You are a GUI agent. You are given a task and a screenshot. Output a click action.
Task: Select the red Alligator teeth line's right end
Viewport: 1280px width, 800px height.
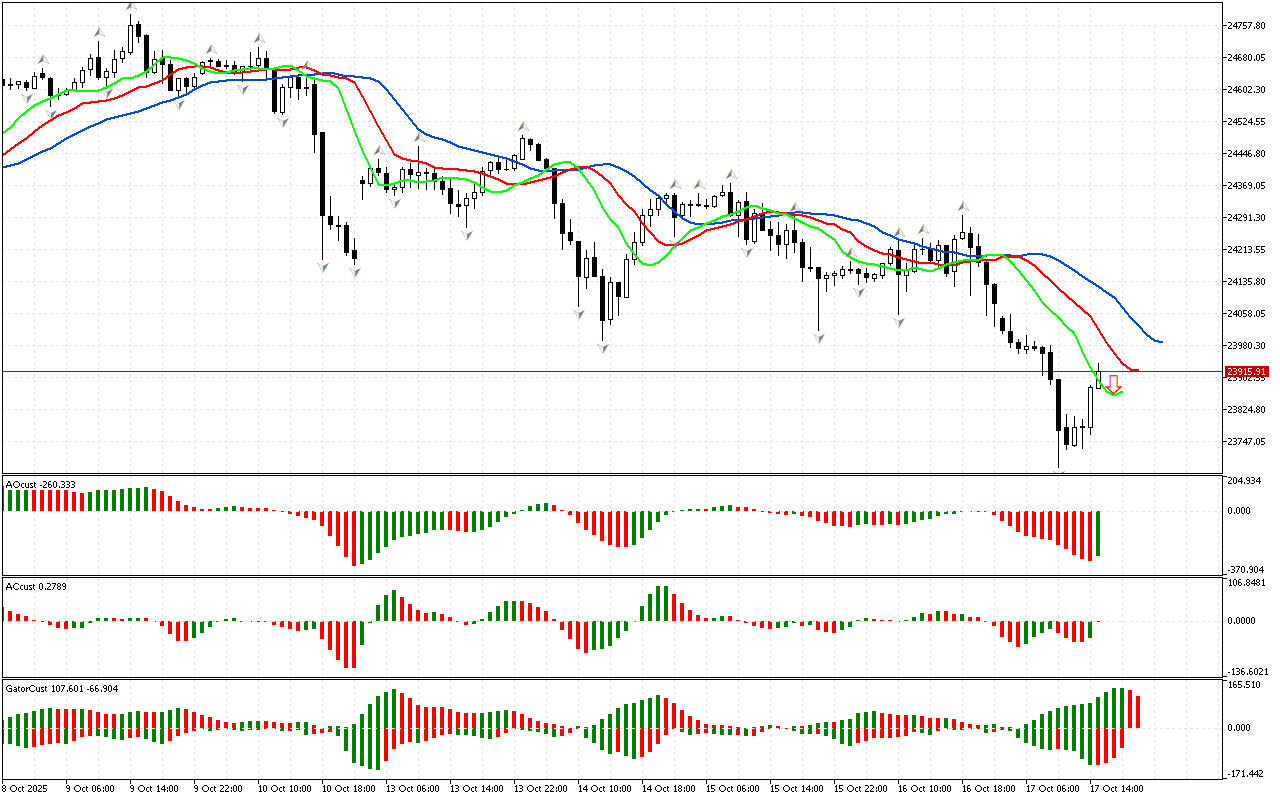(x=1136, y=370)
